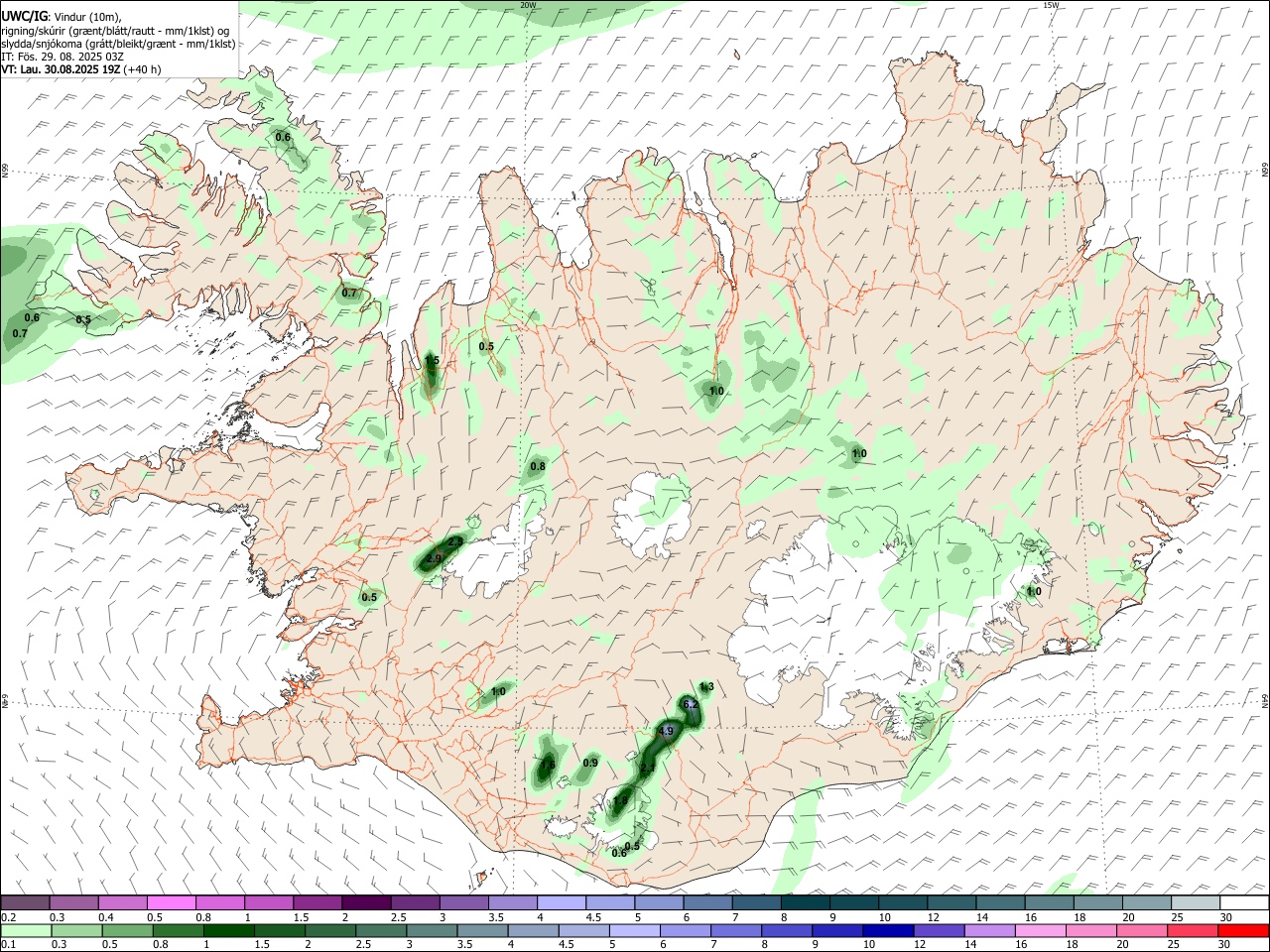Click the pink upper legend swatch between 0.5 and 0.8
The height and width of the screenshot is (952, 1270).
(171, 903)
